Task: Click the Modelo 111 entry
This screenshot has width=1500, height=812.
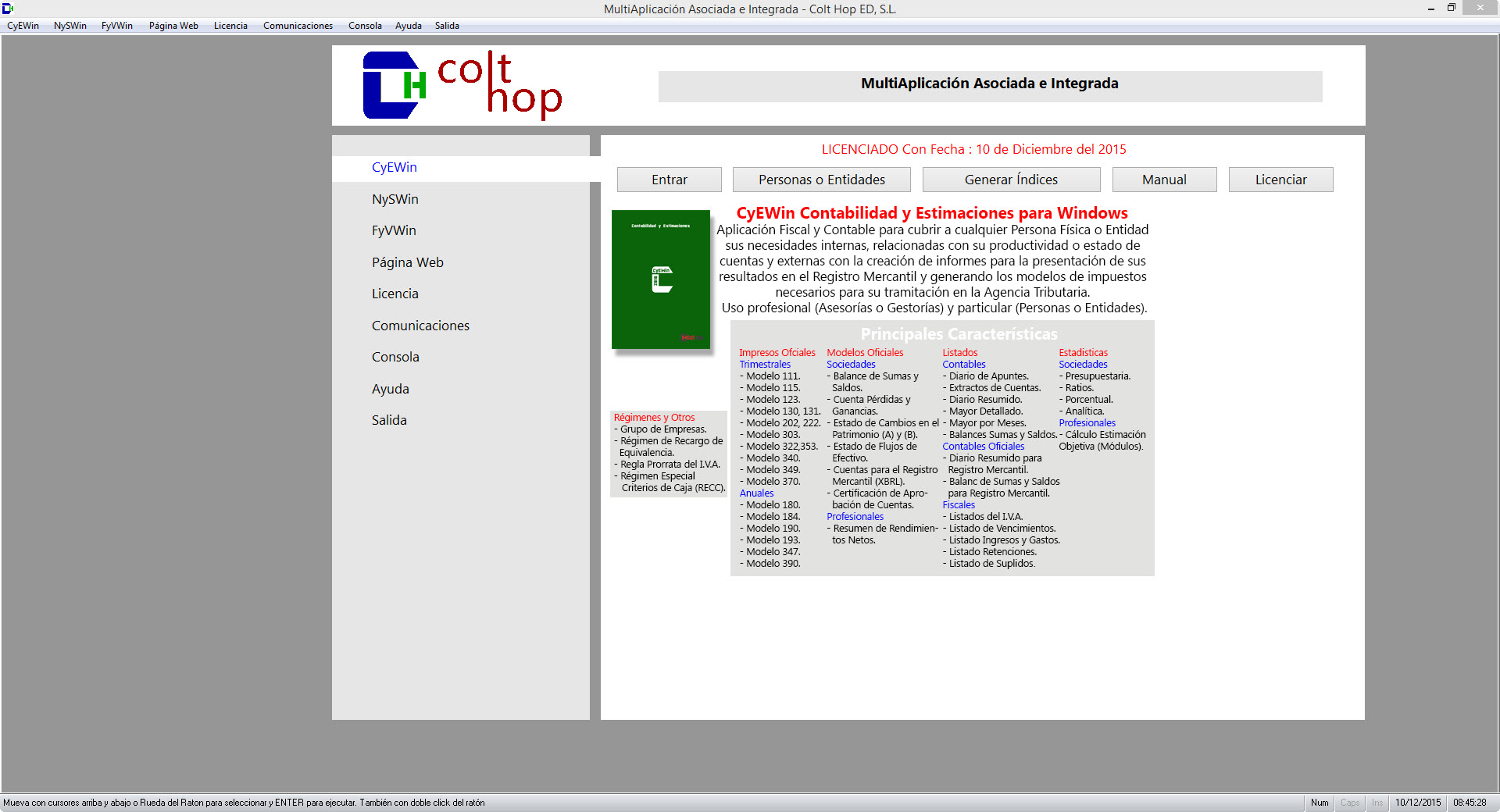Action: click(770, 376)
